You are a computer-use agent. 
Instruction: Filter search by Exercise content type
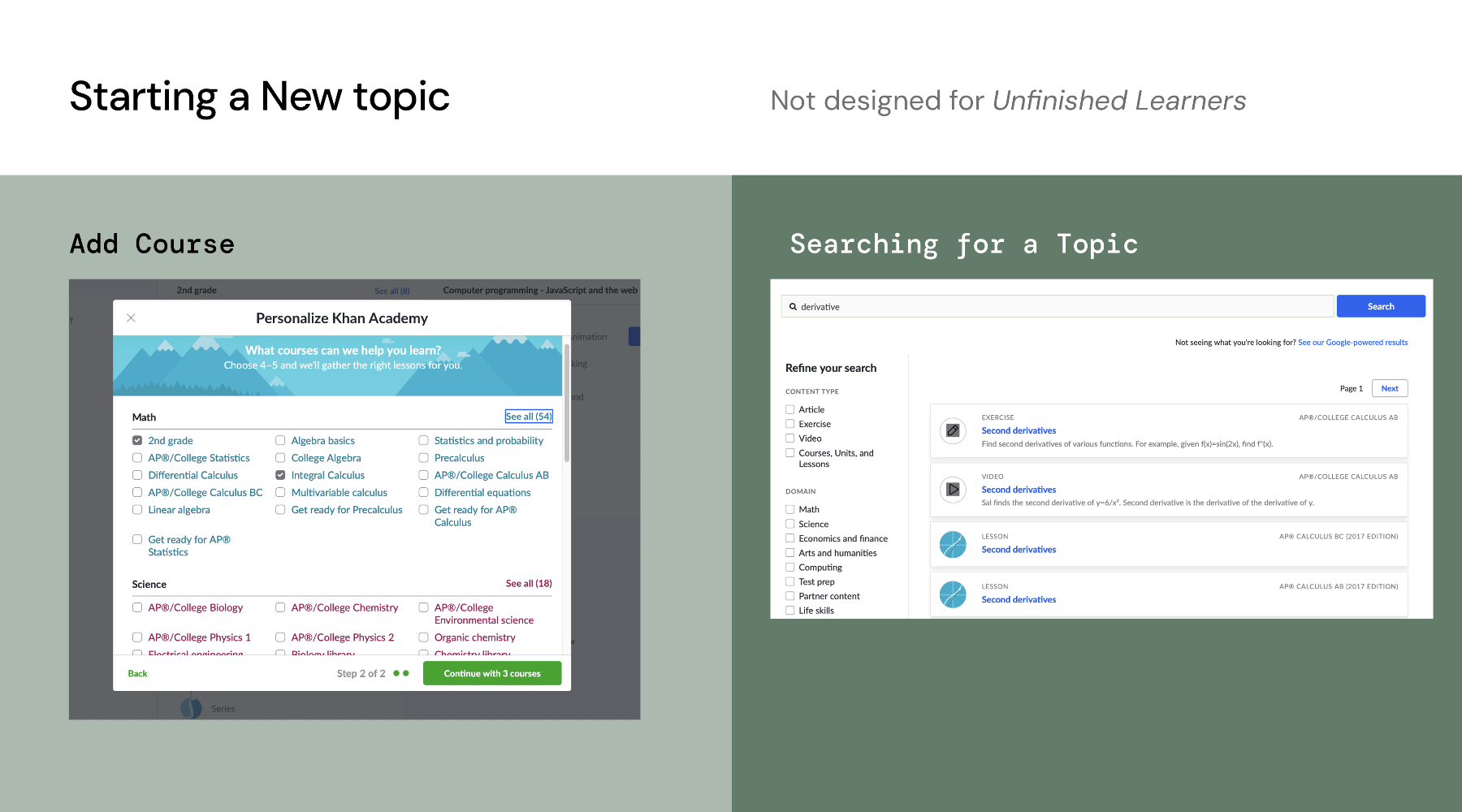(x=789, y=424)
